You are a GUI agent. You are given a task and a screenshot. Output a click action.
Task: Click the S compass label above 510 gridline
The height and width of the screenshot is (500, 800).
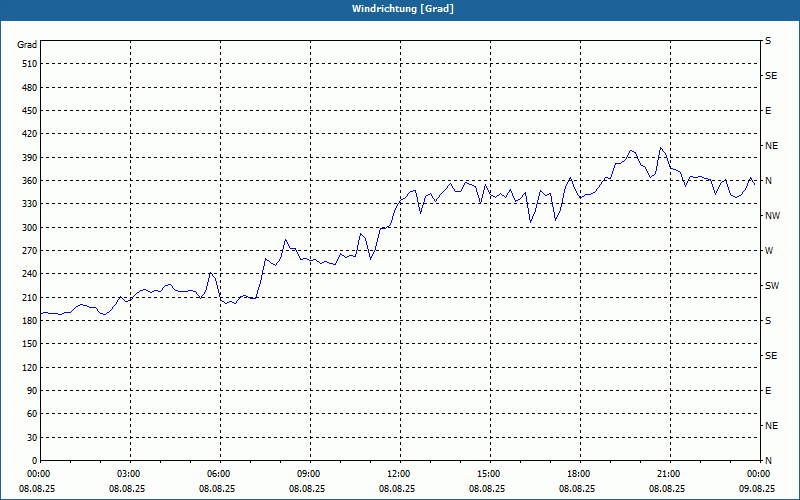768,41
